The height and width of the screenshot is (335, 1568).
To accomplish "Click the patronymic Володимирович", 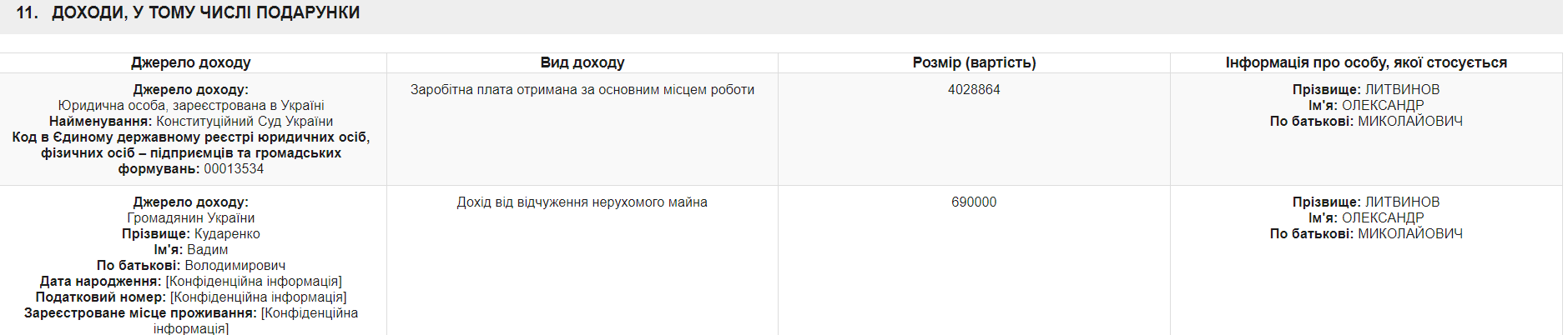I will pos(234,266).
